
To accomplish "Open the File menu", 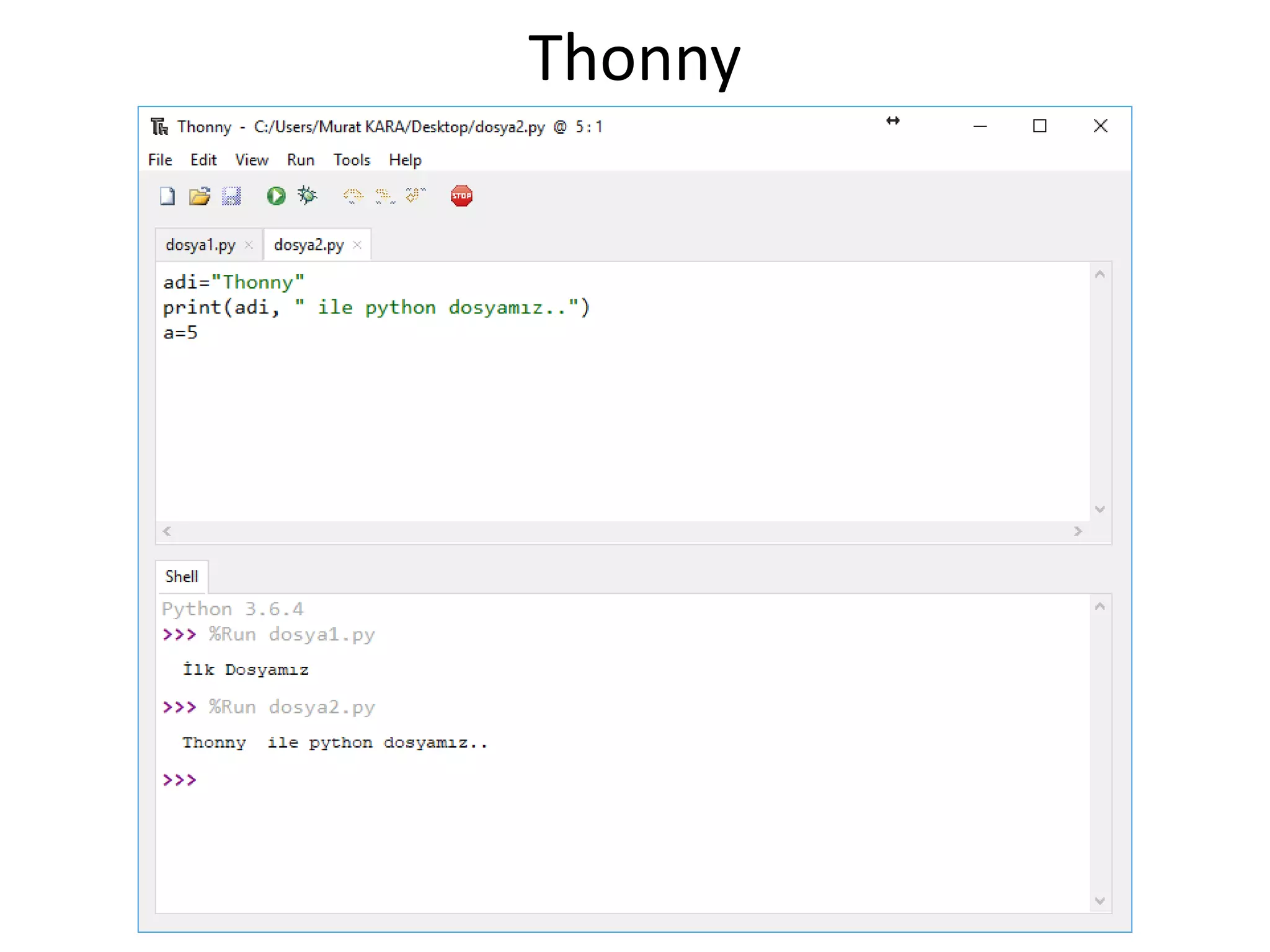I will 160,160.
